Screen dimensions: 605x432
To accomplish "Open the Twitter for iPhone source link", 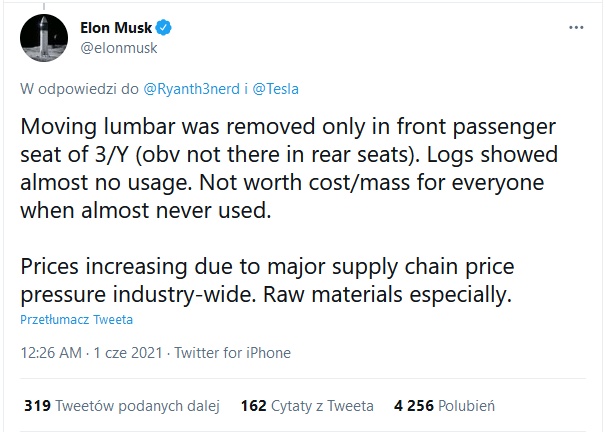I will (233, 353).
